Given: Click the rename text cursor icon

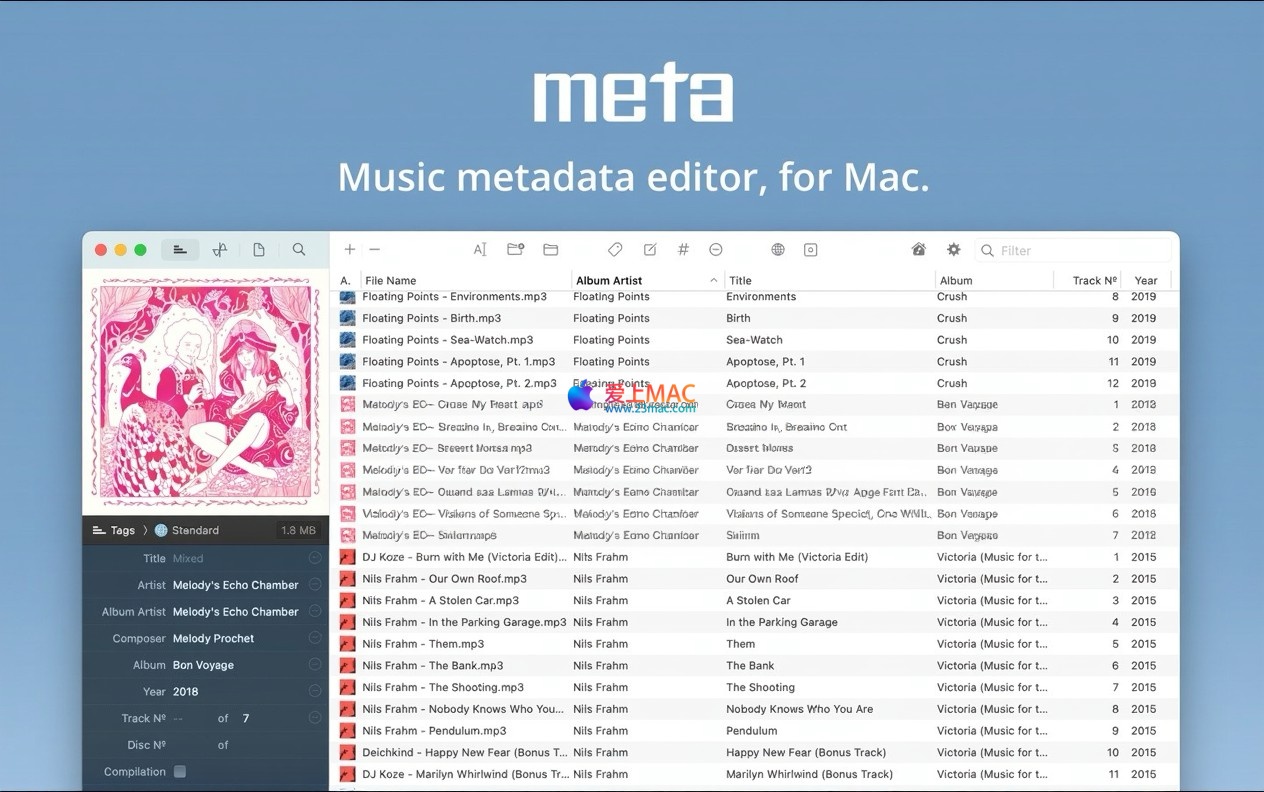Looking at the screenshot, I should click(480, 250).
